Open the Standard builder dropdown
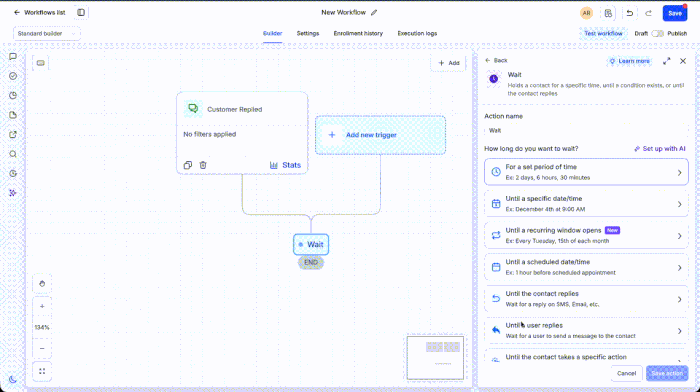The height and width of the screenshot is (392, 700). (x=46, y=33)
